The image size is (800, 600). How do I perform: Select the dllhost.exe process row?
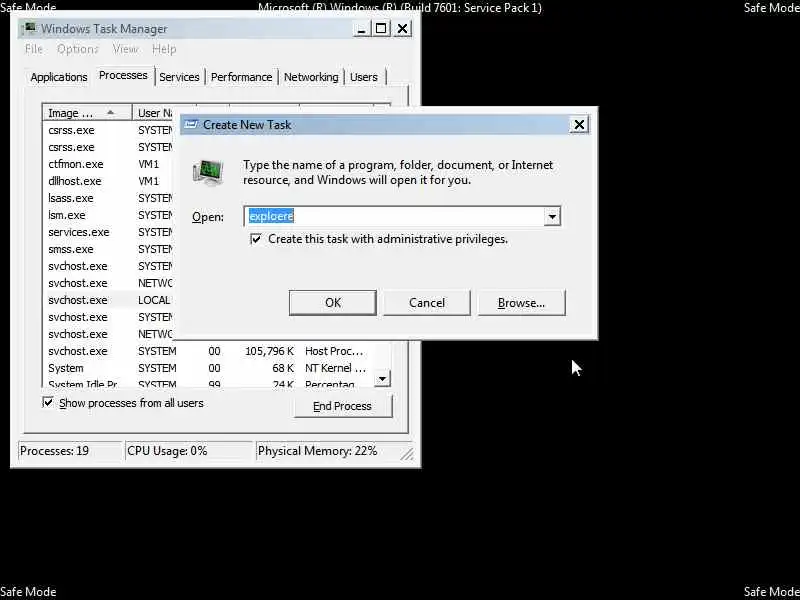[x=108, y=181]
